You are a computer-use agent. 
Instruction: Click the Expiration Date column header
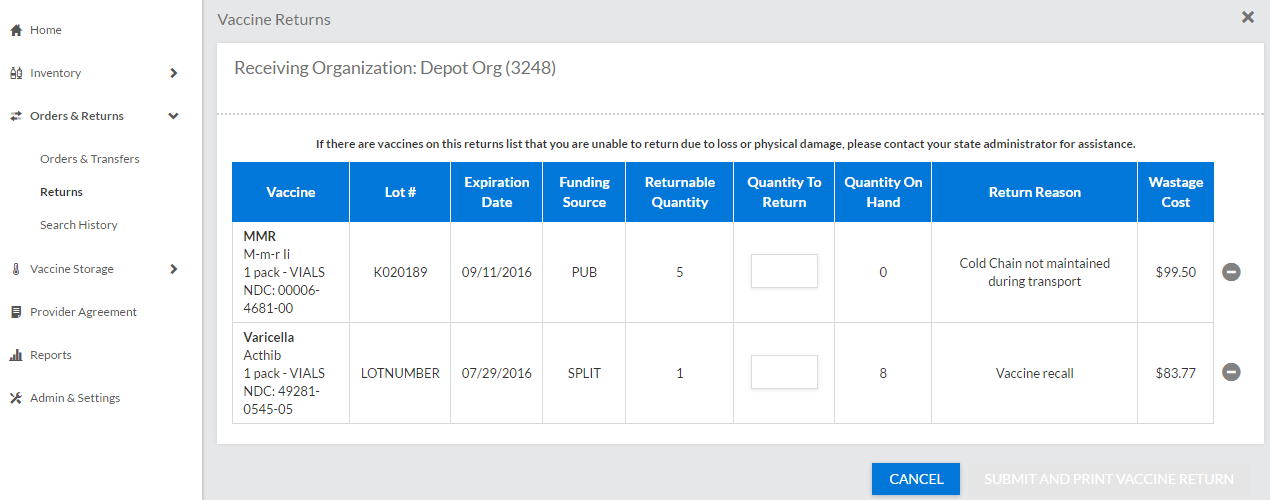click(497, 192)
